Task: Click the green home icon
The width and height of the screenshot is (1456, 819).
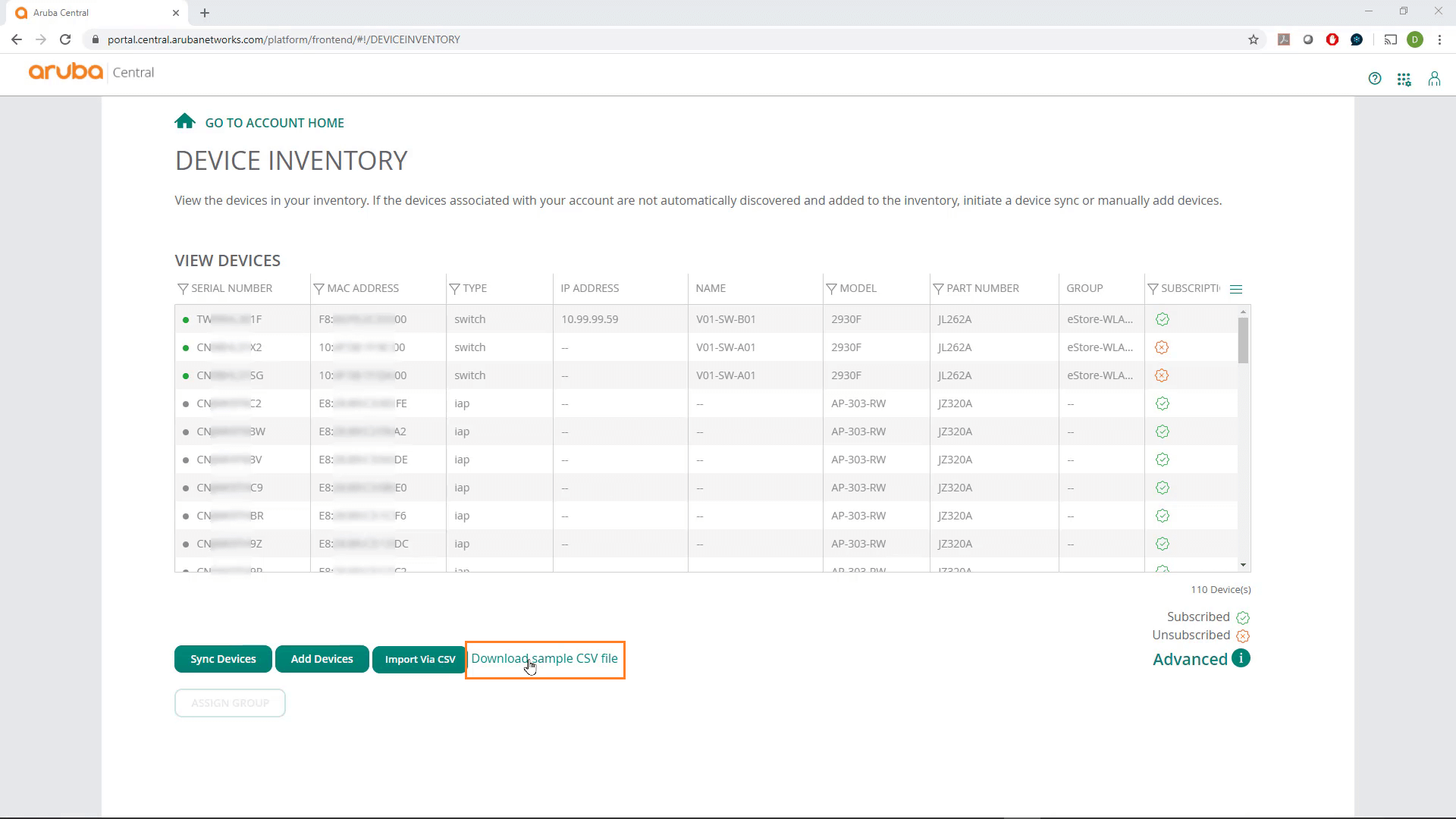Action: pyautogui.click(x=184, y=121)
